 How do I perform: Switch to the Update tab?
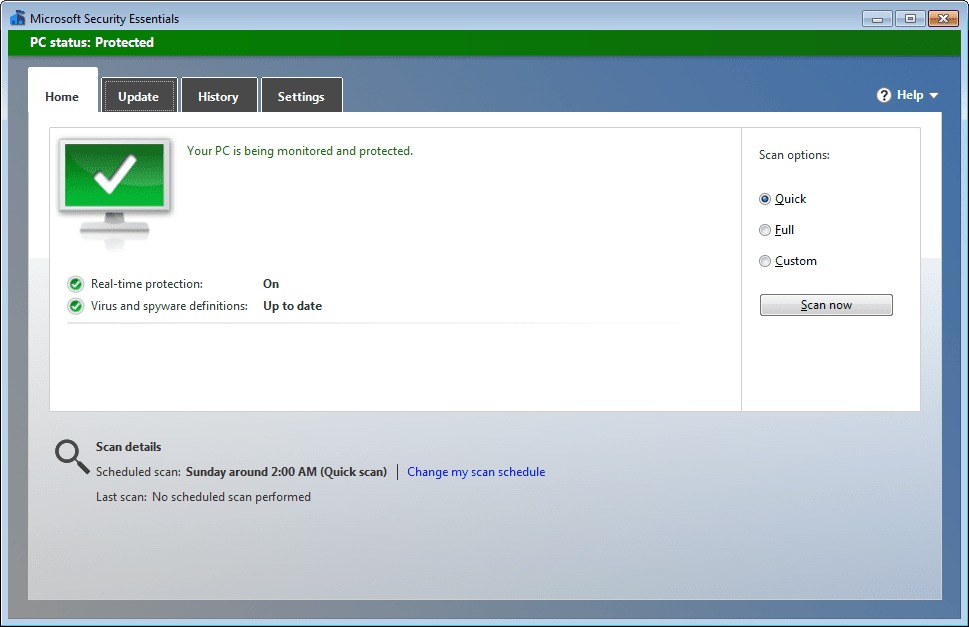tap(139, 95)
